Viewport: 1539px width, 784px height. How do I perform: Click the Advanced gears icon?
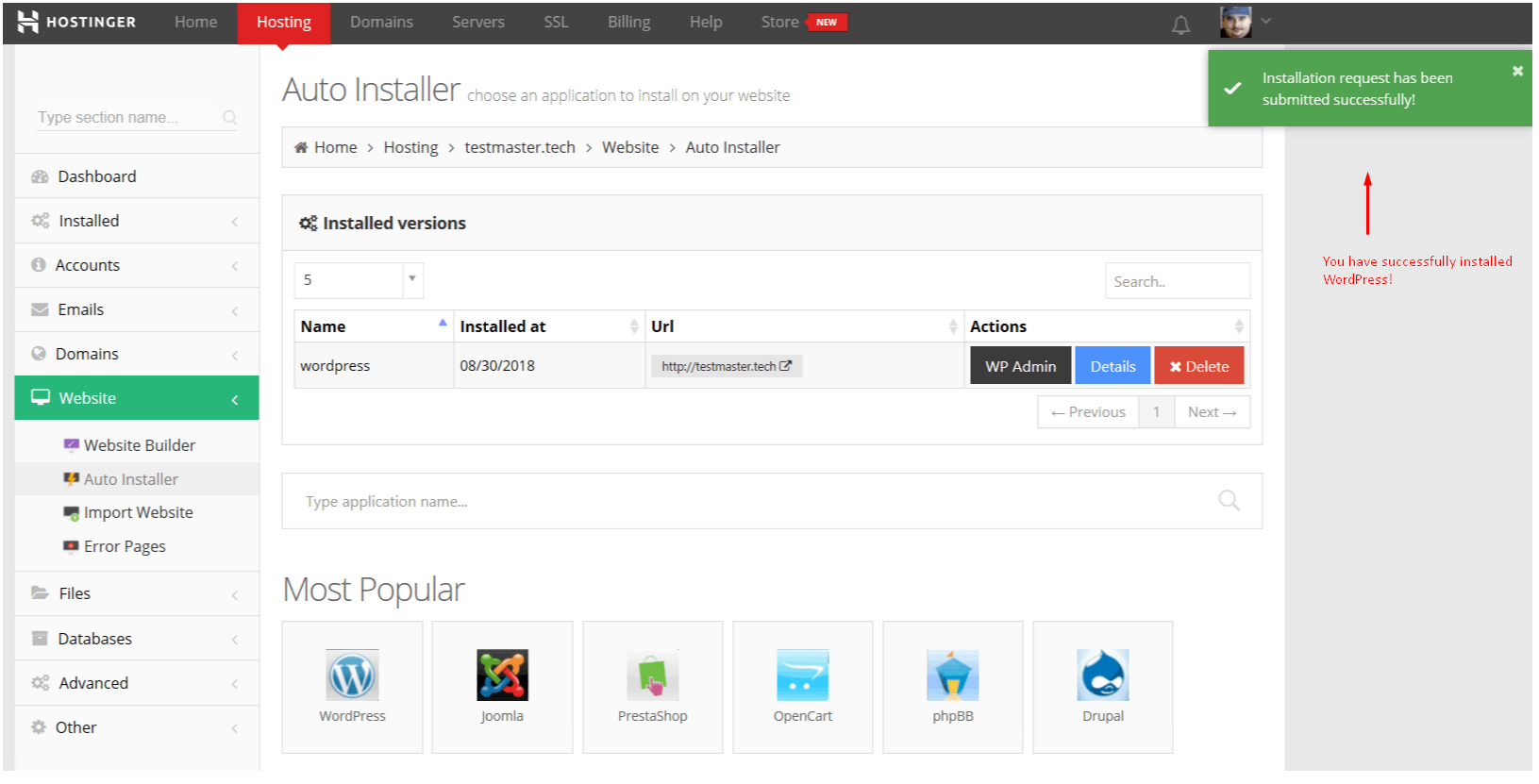[x=40, y=682]
